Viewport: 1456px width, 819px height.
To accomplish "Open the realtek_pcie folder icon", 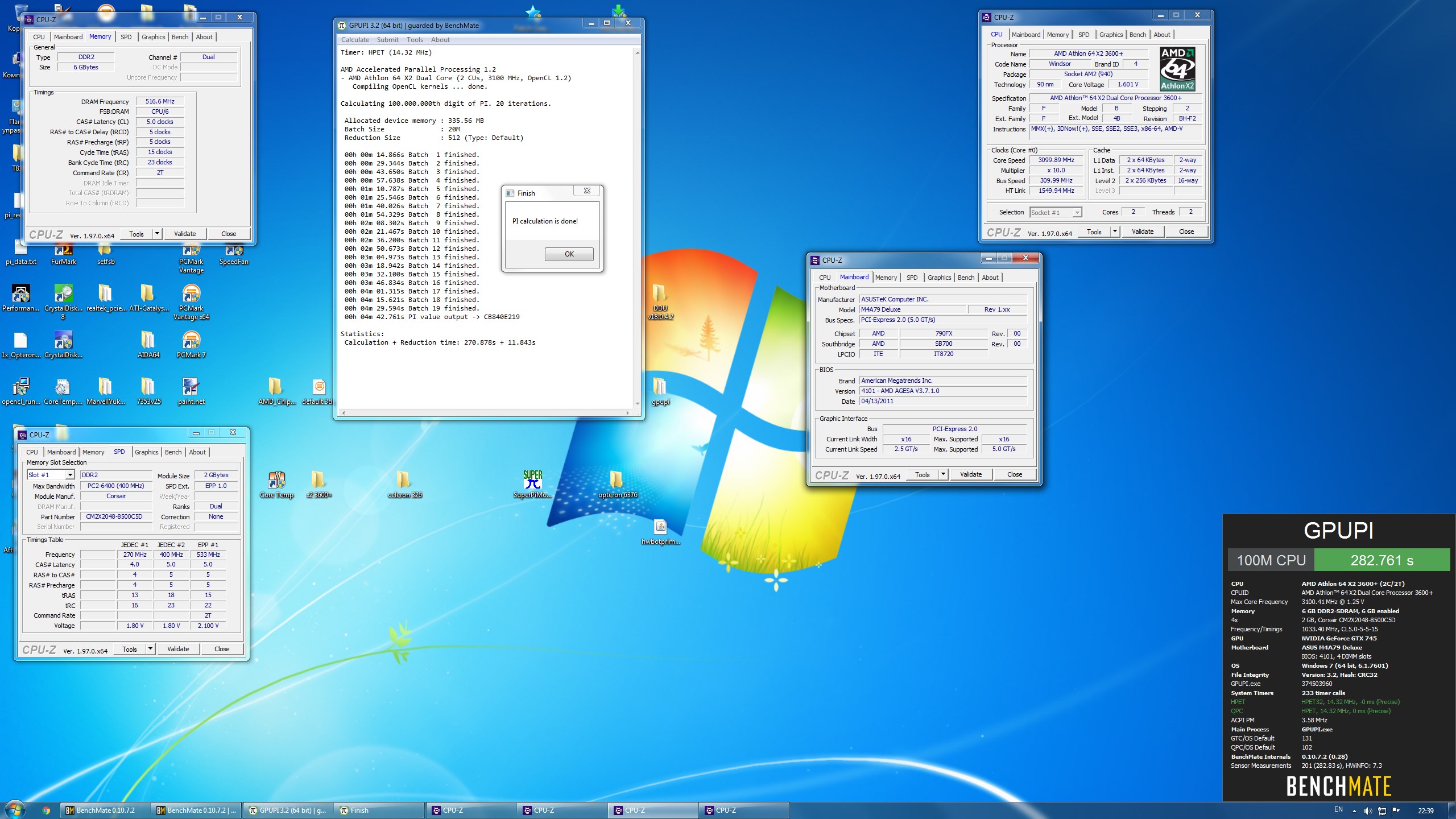I will [106, 298].
